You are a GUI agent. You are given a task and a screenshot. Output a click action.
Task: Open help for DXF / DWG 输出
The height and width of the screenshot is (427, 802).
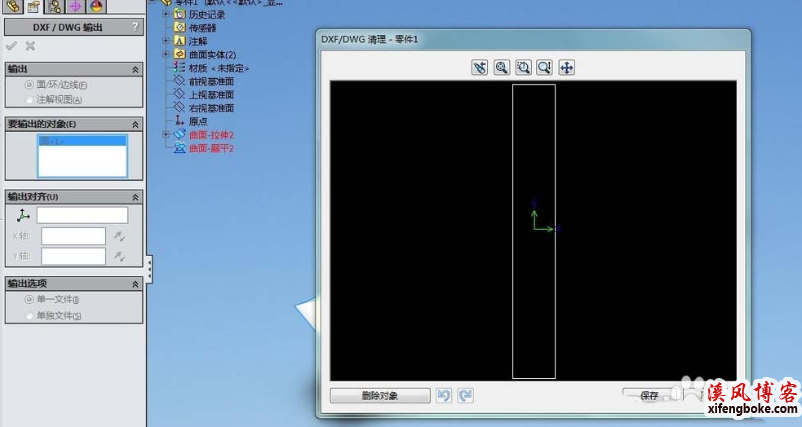tap(135, 27)
